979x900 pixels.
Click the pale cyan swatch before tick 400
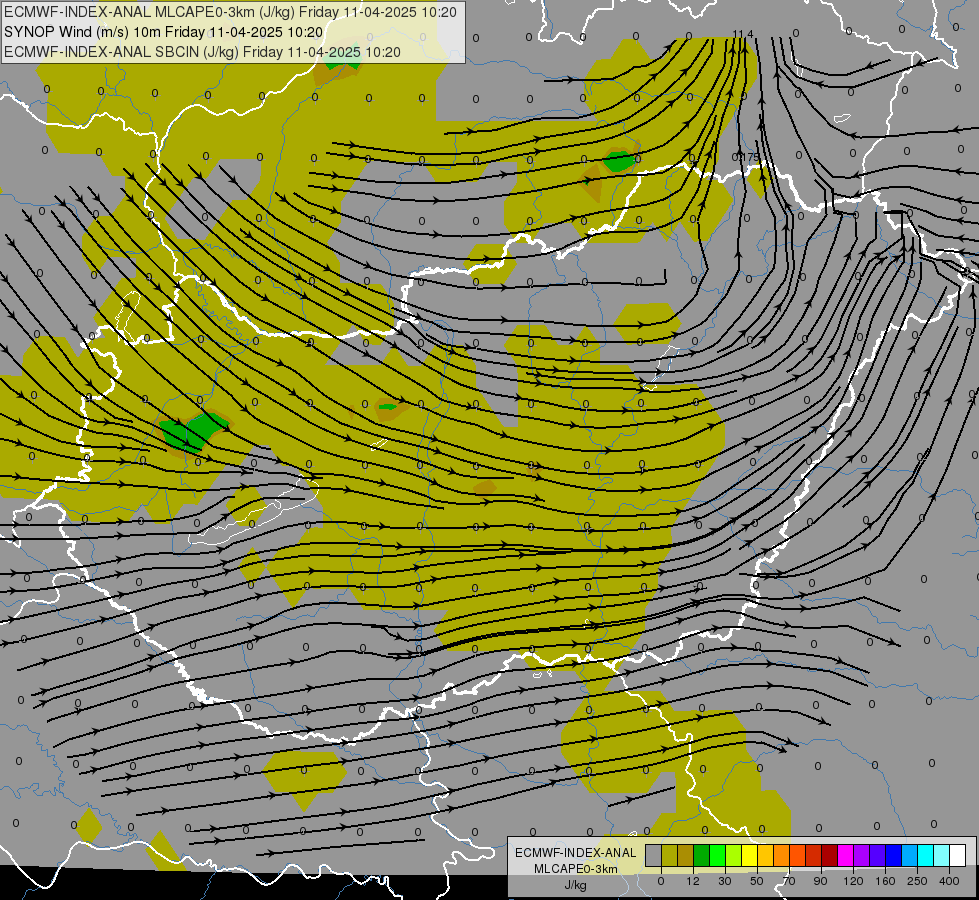[x=942, y=856]
